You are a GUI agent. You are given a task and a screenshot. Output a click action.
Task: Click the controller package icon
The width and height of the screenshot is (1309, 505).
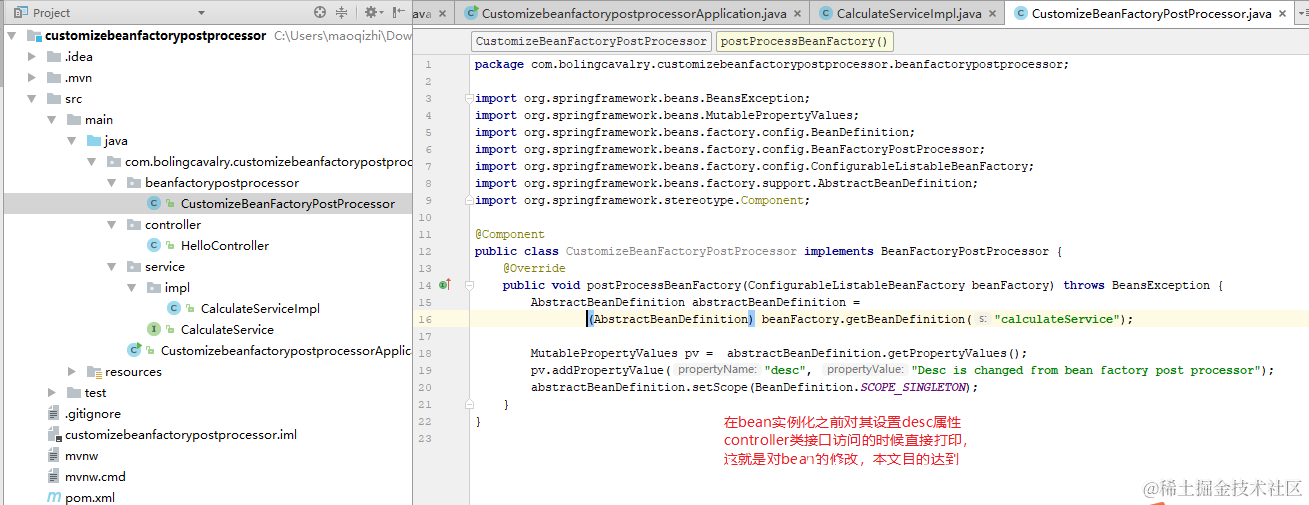[134, 224]
